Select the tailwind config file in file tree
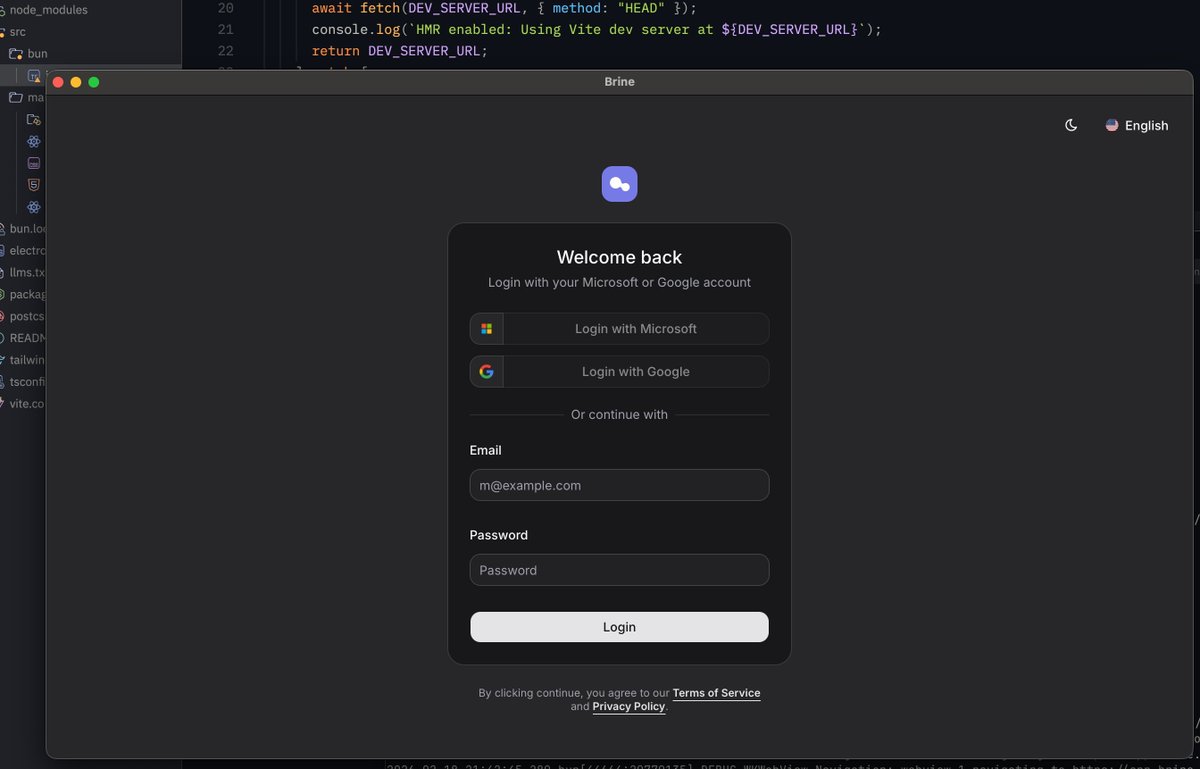The width and height of the screenshot is (1200, 769). (23, 360)
